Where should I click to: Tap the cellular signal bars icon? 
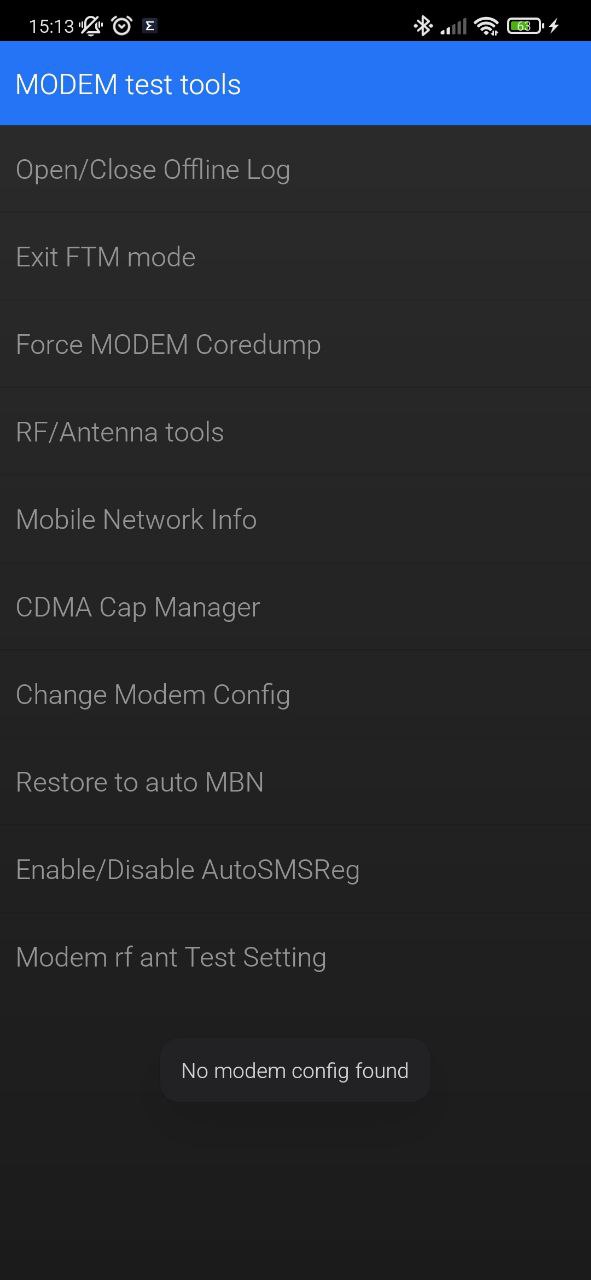tap(454, 26)
